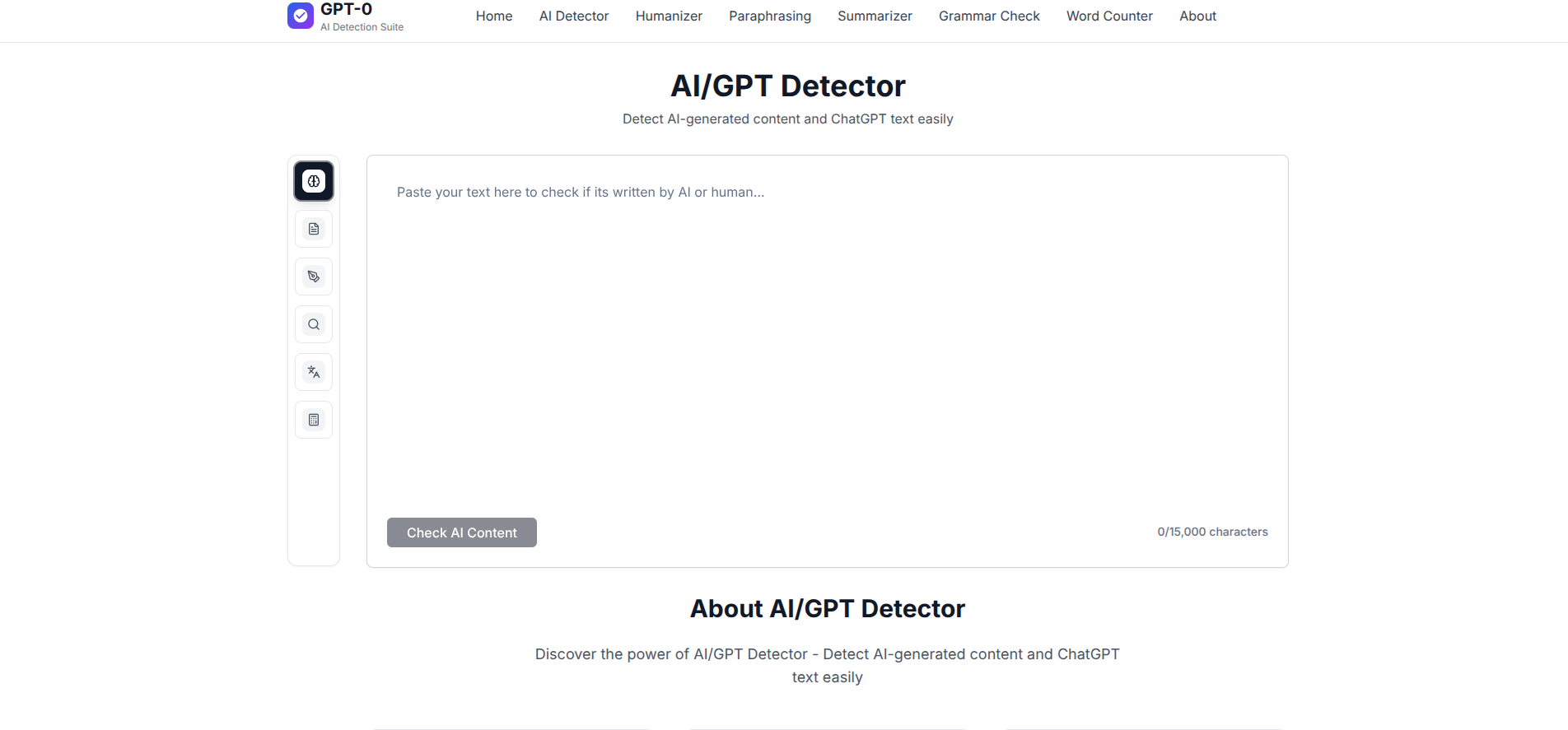The width and height of the screenshot is (1568, 730).
Task: Open the Word Counter nav item
Action: pyautogui.click(x=1109, y=16)
